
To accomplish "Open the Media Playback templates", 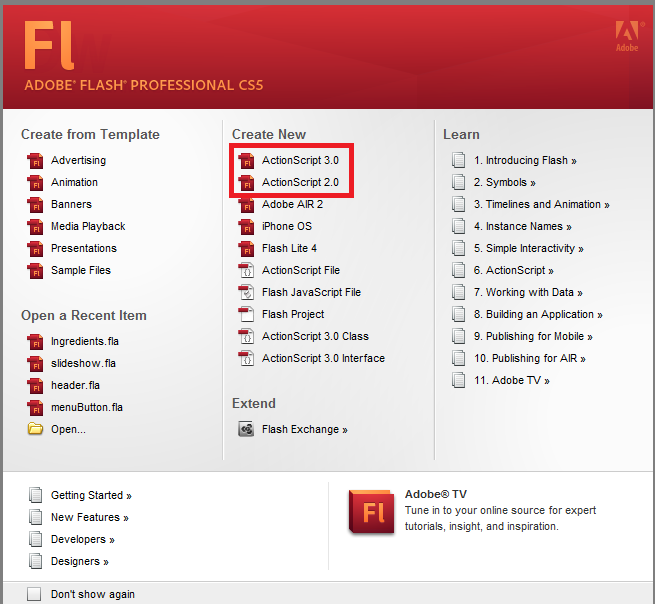I will tap(88, 226).
